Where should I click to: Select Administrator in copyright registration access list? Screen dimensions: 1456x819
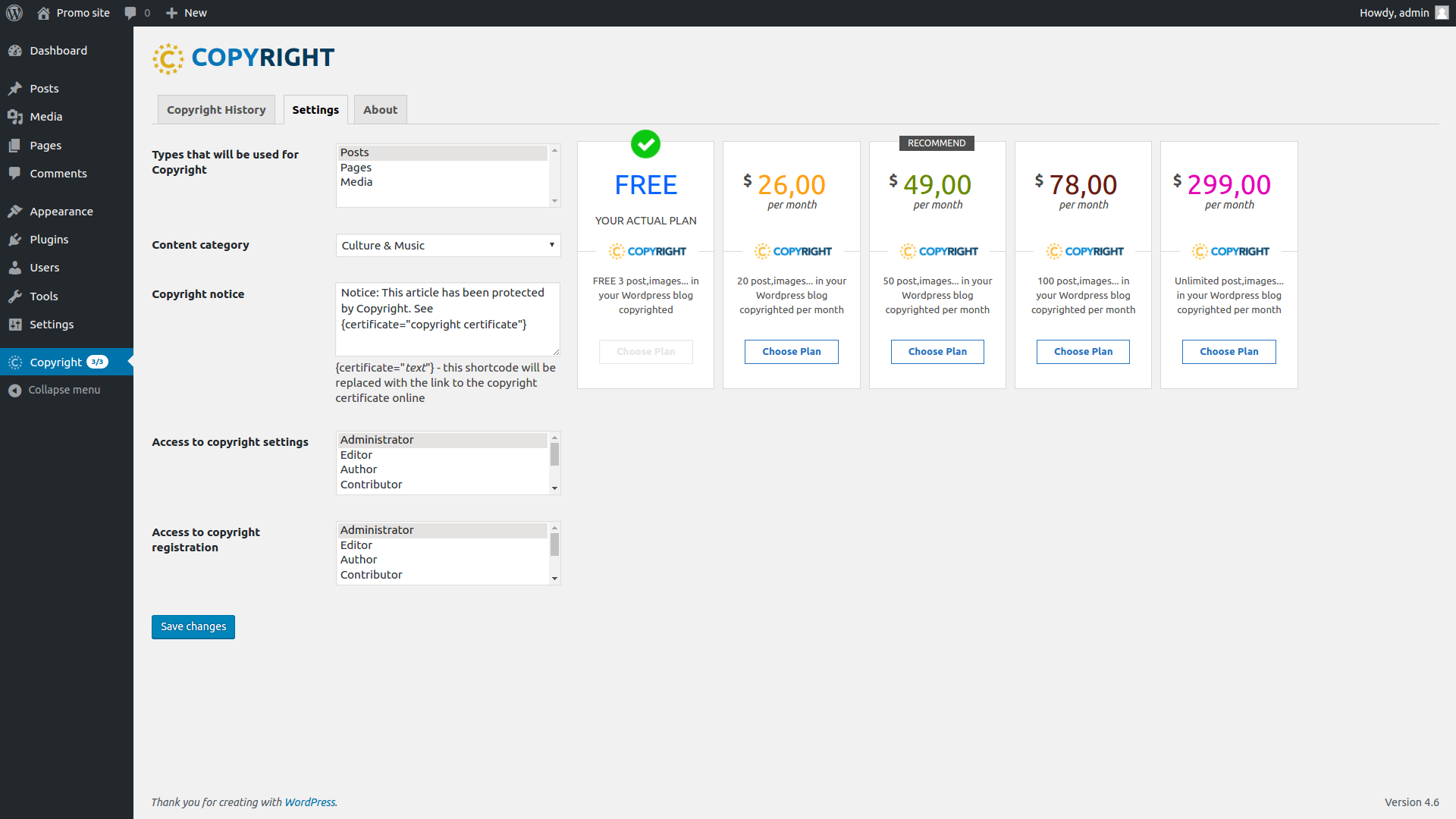pos(443,531)
